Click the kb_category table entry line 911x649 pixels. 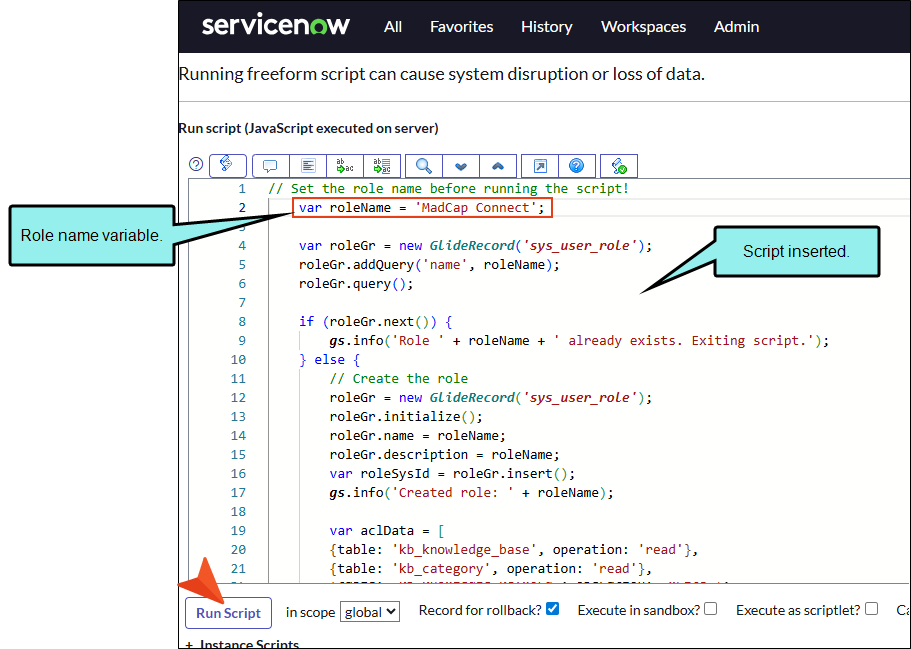click(x=490, y=569)
